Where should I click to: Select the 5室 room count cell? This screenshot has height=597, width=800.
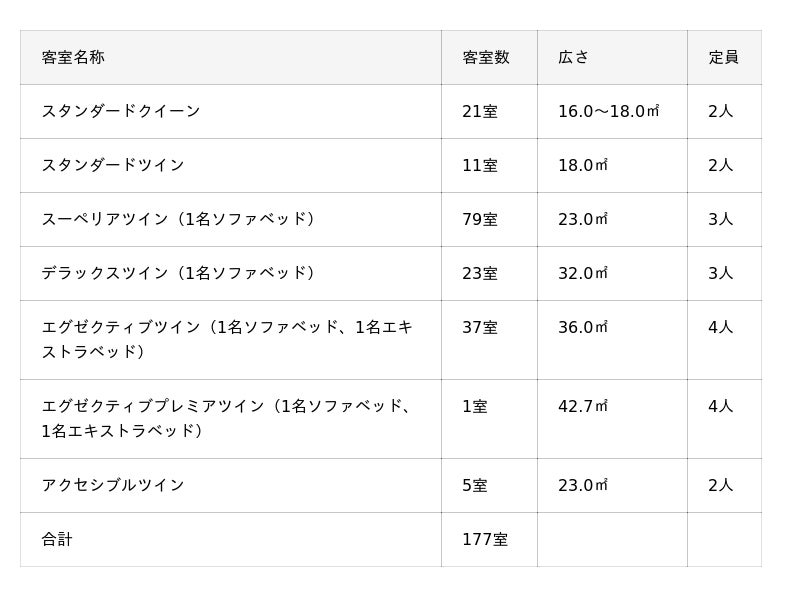pos(475,485)
